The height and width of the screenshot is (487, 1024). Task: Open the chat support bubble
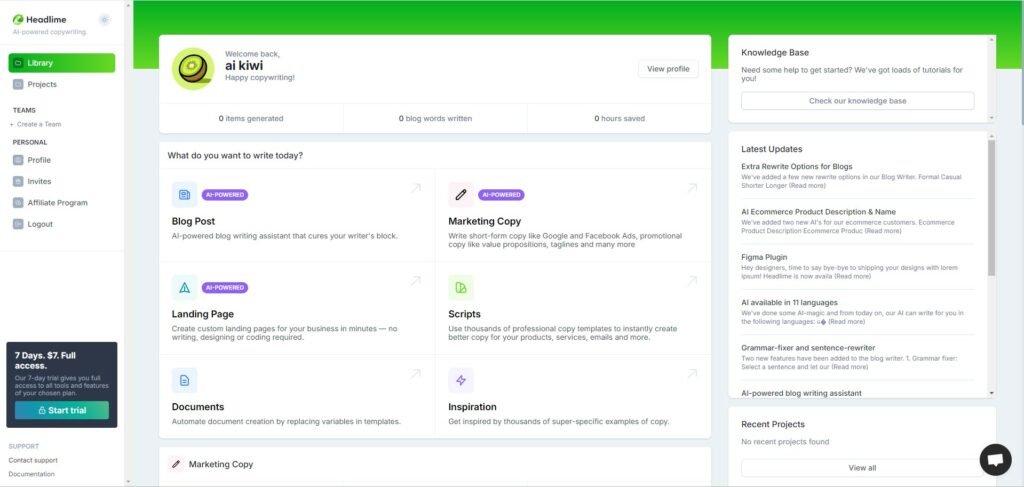(x=995, y=460)
